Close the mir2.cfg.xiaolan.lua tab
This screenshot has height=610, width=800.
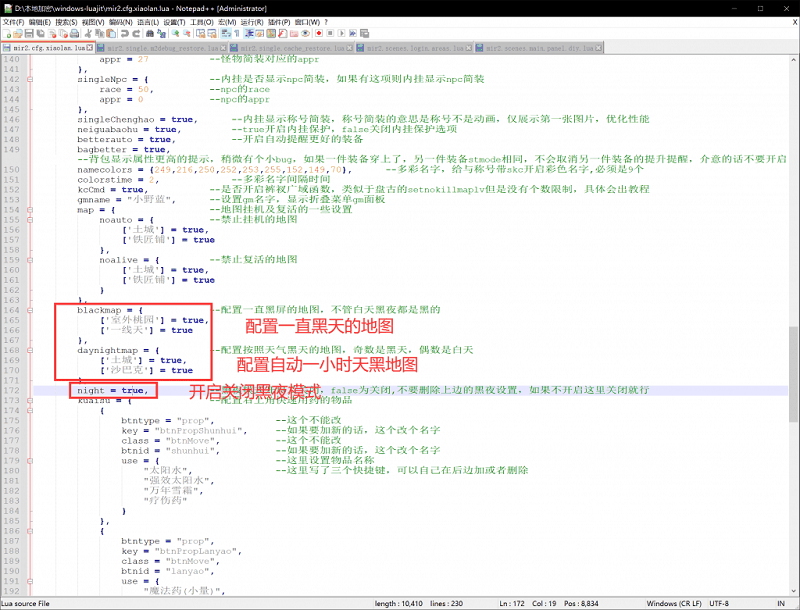(90, 47)
